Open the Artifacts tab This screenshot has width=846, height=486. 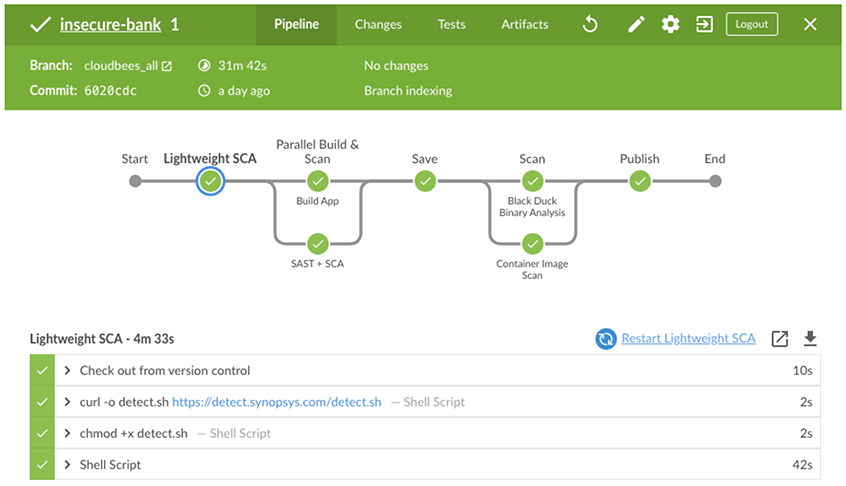524,24
